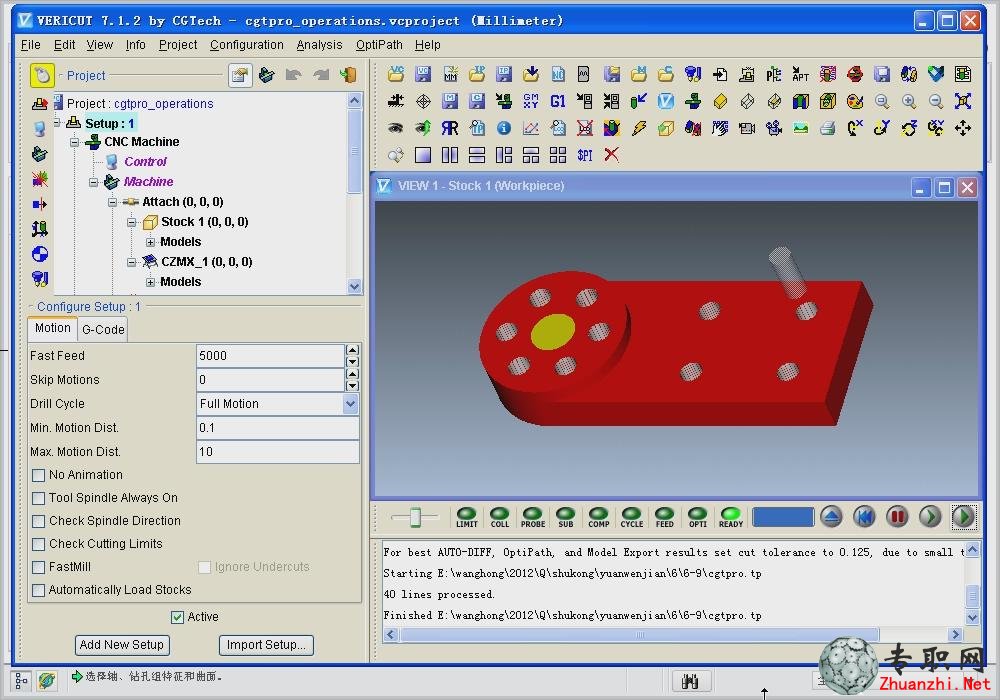Increase Fast Feed with up arrow
1000x700 pixels.
click(352, 350)
